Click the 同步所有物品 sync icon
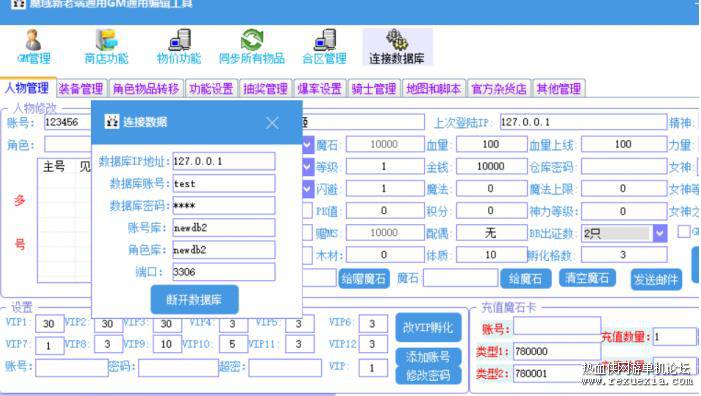The width and height of the screenshot is (701, 396). (252, 46)
